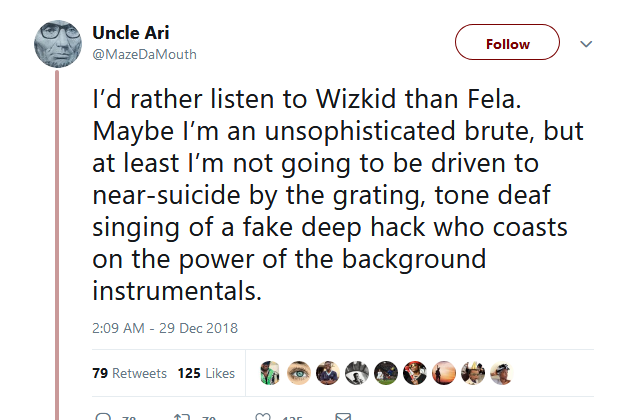
Task: Like the tweet with the heart icon
Action: tap(264, 415)
